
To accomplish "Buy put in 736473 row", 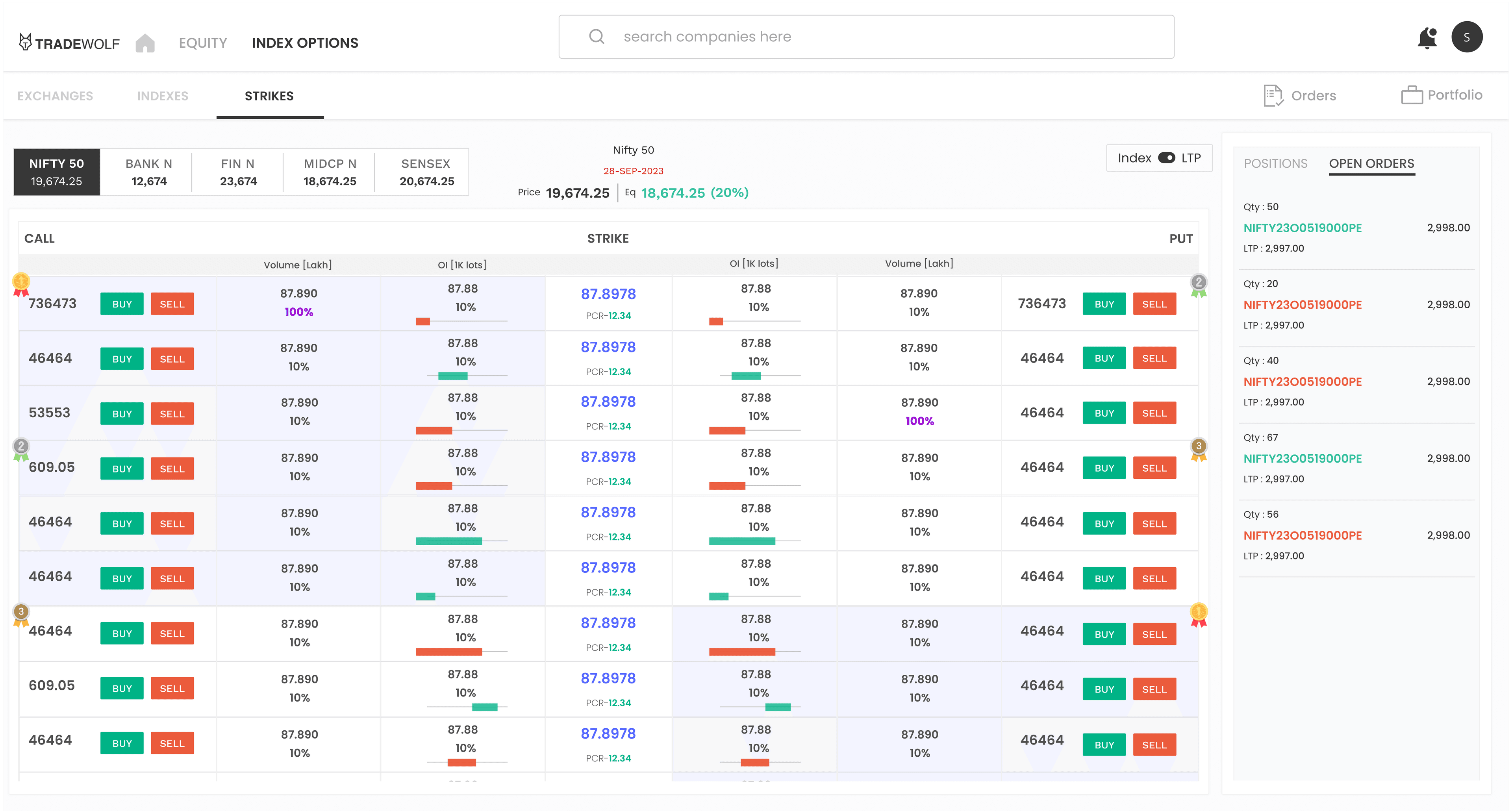I will pyautogui.click(x=1104, y=304).
